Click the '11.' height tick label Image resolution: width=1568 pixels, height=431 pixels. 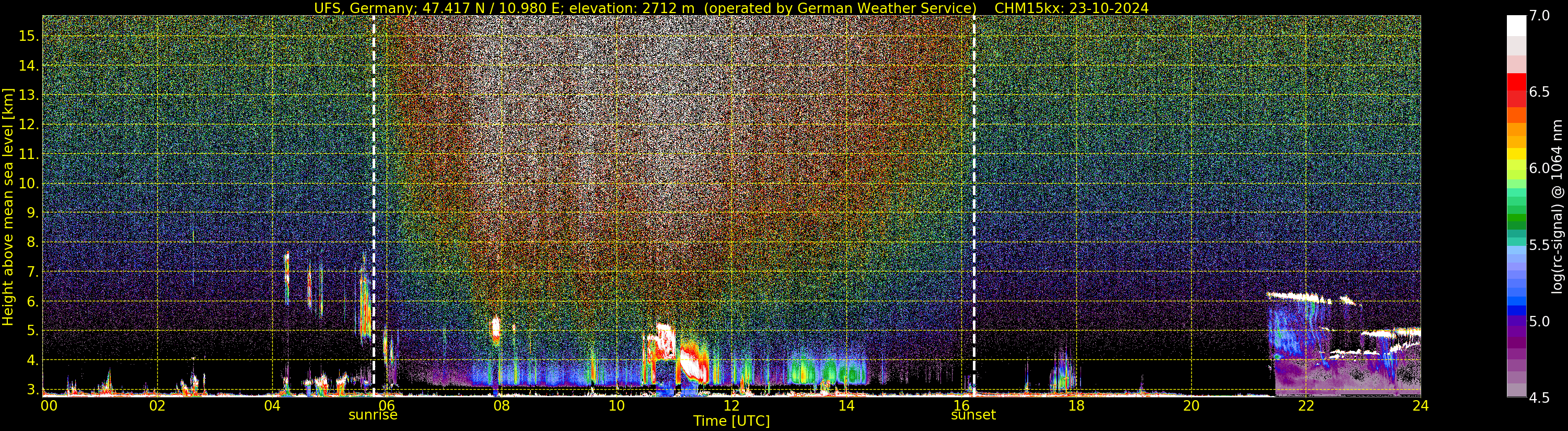pyautogui.click(x=29, y=154)
